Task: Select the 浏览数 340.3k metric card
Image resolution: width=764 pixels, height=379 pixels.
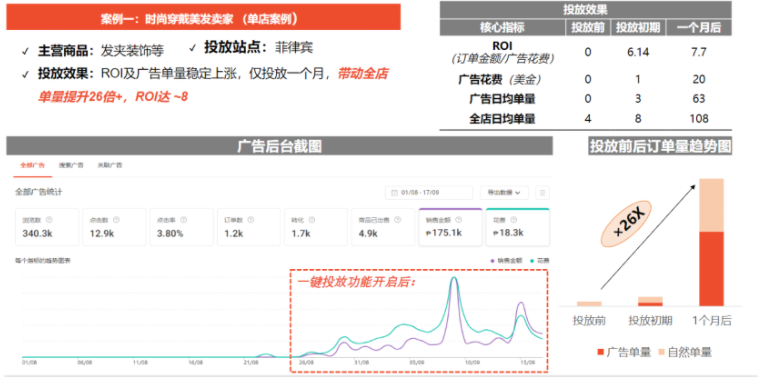Action: (x=47, y=227)
